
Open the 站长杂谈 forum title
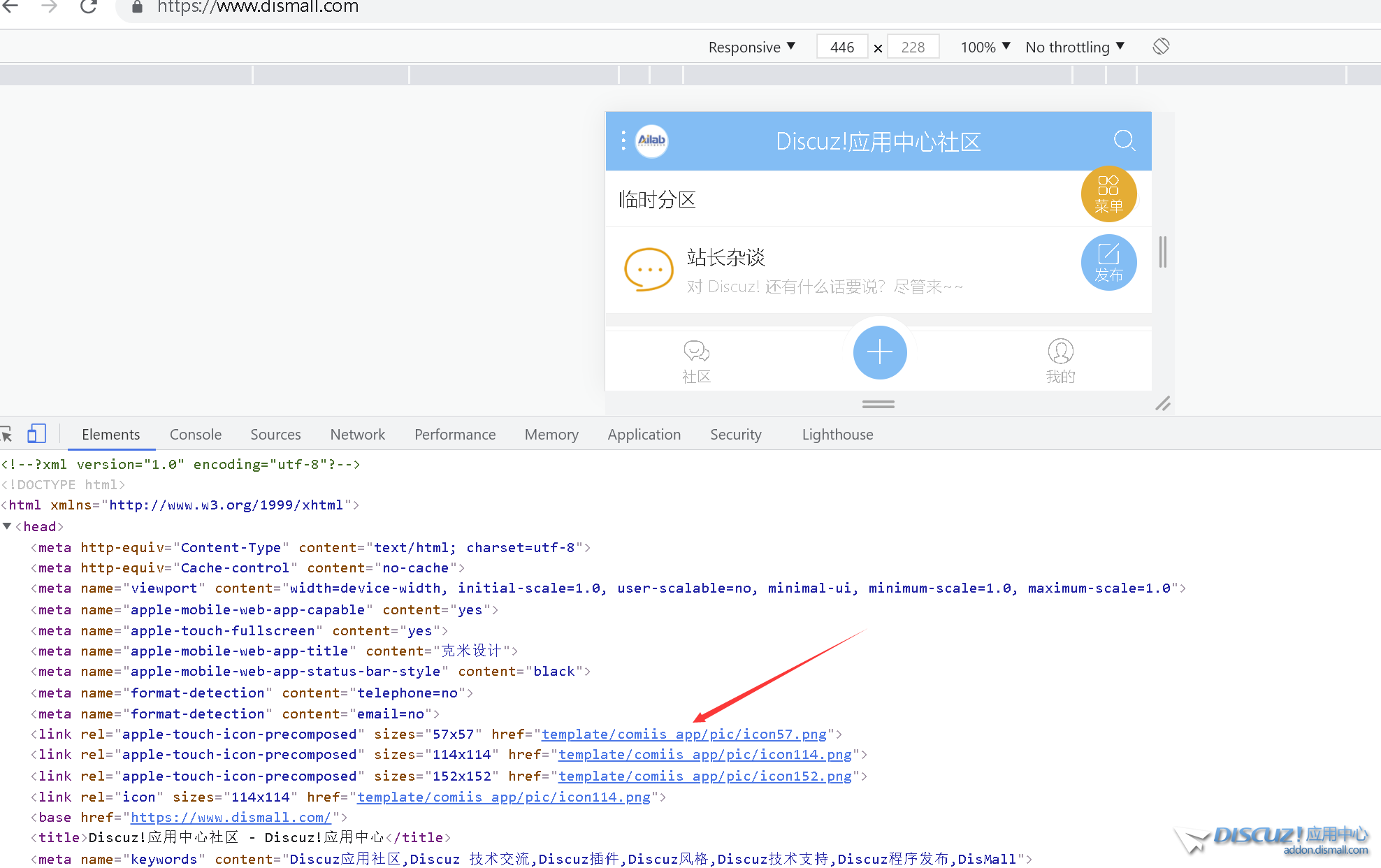(726, 257)
